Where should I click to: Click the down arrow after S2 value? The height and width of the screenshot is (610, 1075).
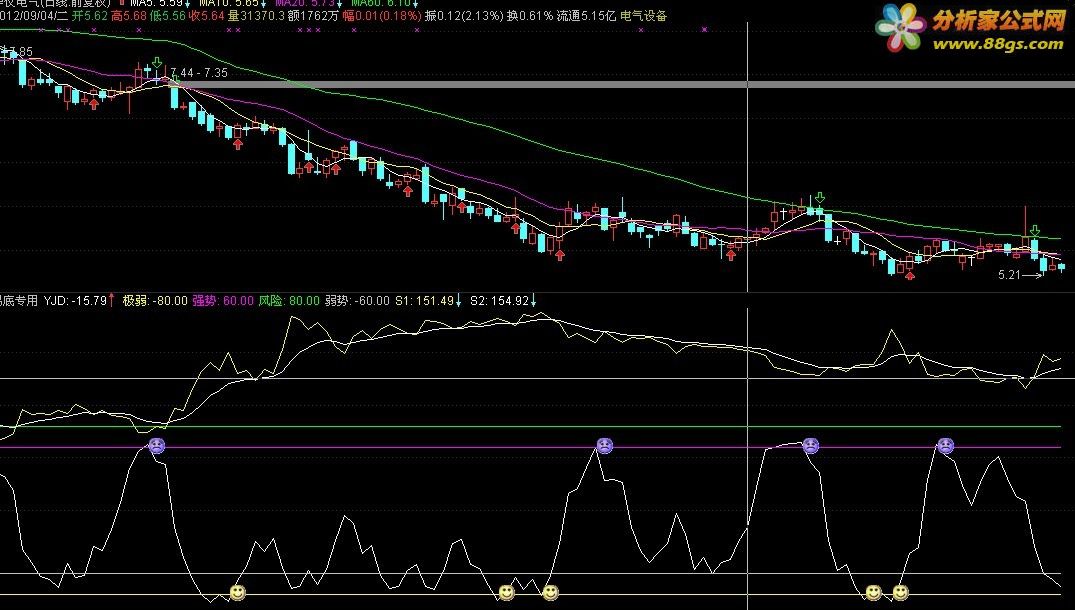click(533, 300)
